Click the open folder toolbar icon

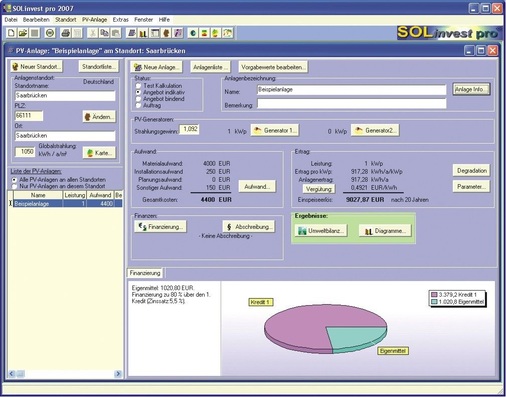23,33
